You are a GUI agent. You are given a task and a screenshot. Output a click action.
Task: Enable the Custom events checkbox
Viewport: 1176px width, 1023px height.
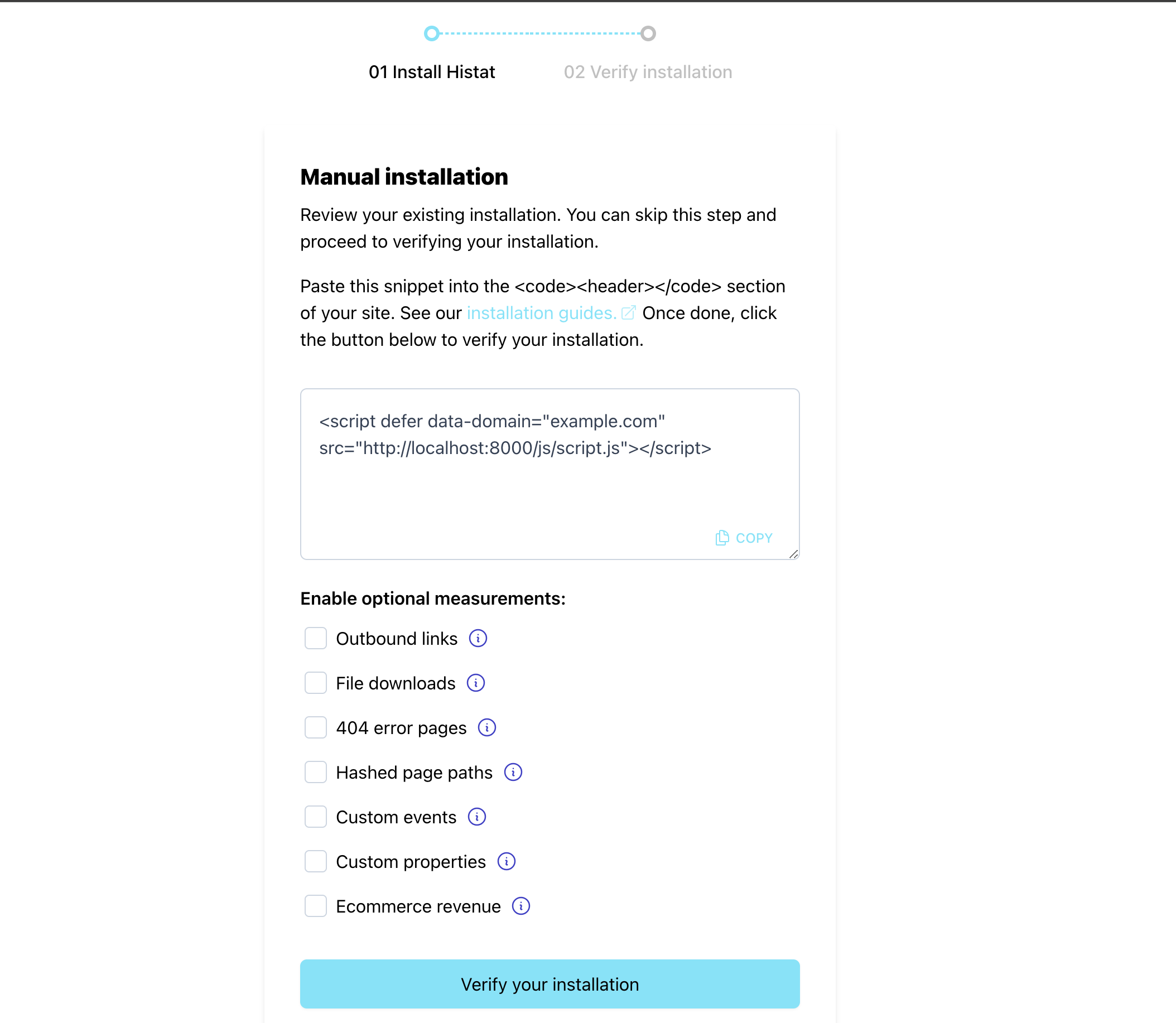(x=314, y=817)
